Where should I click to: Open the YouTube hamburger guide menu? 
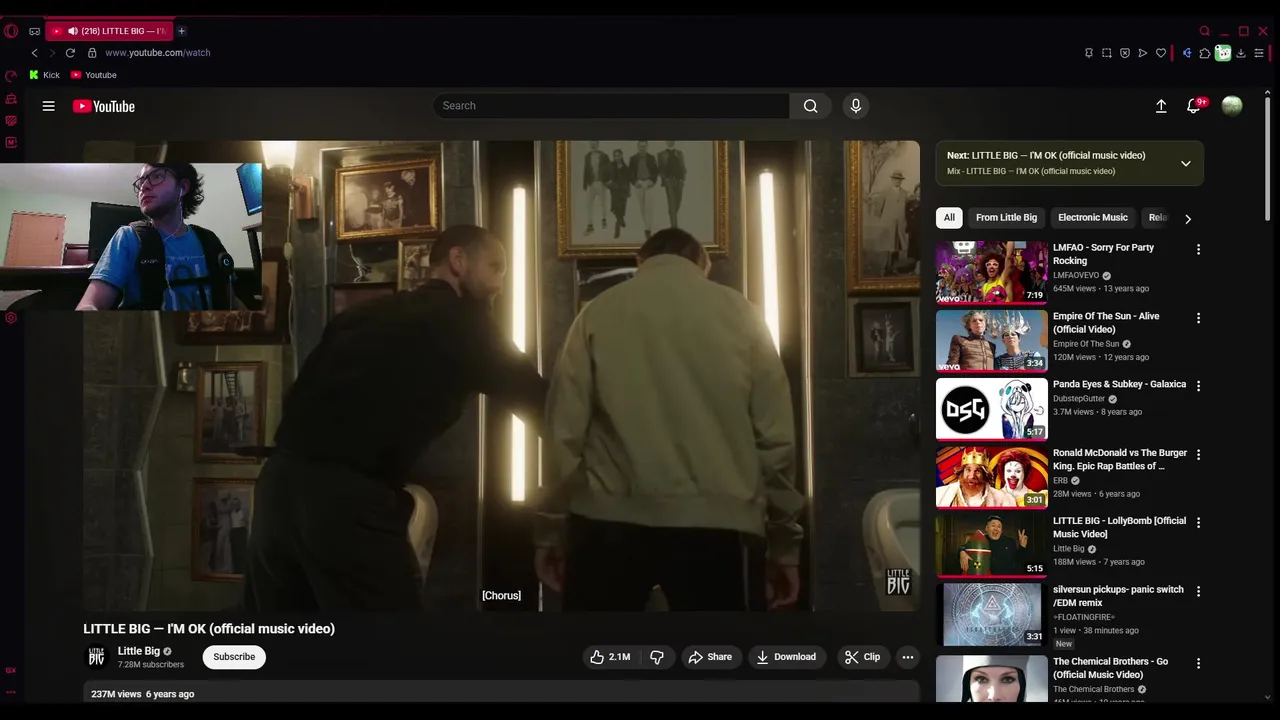click(x=48, y=106)
